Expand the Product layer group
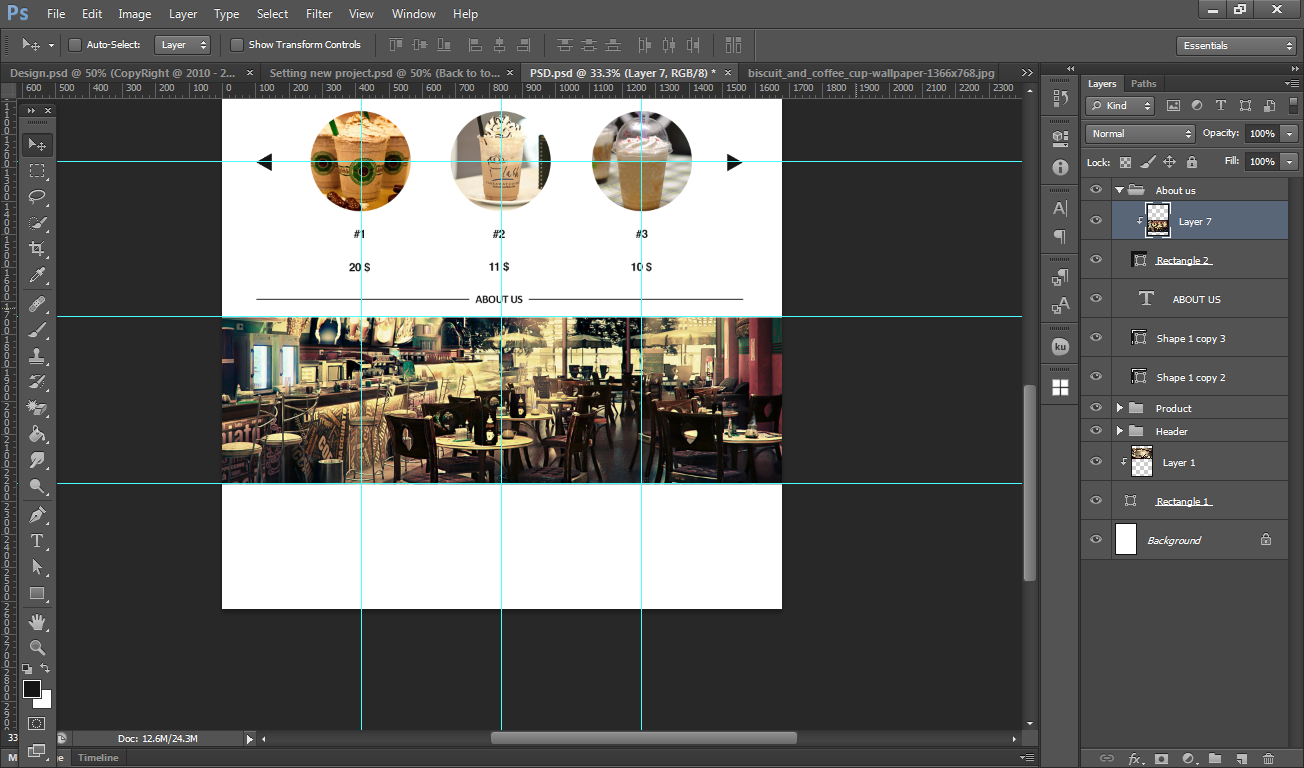 pos(1120,408)
